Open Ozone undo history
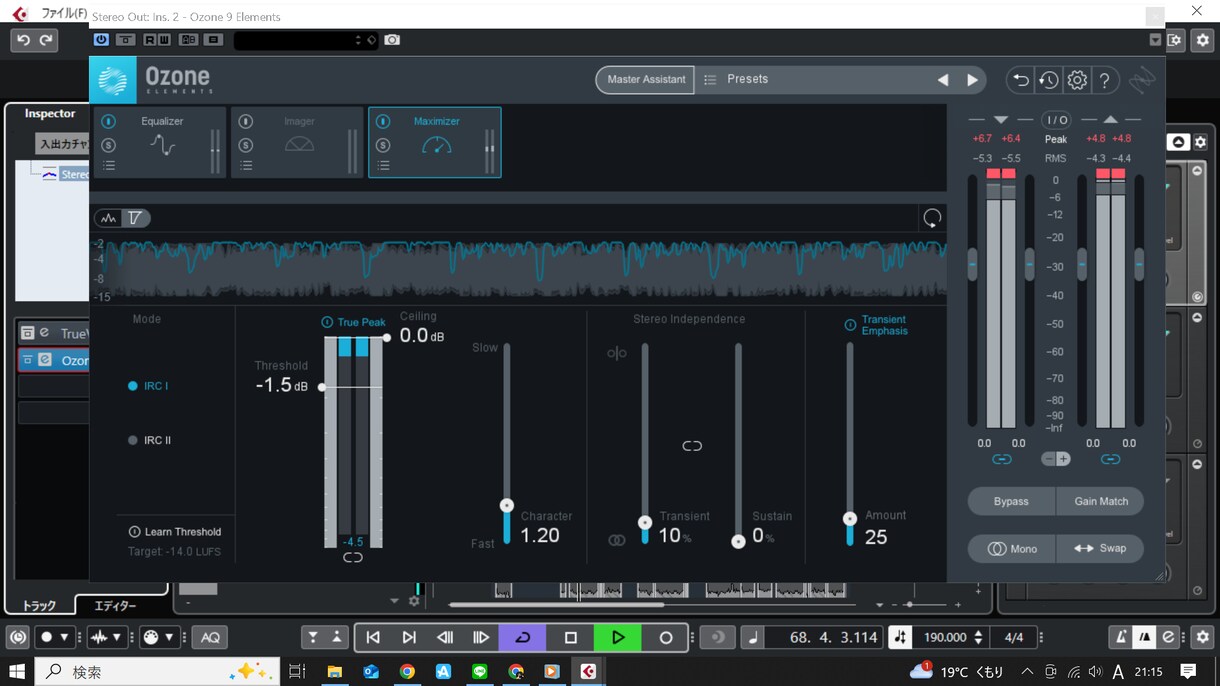 click(x=1048, y=80)
